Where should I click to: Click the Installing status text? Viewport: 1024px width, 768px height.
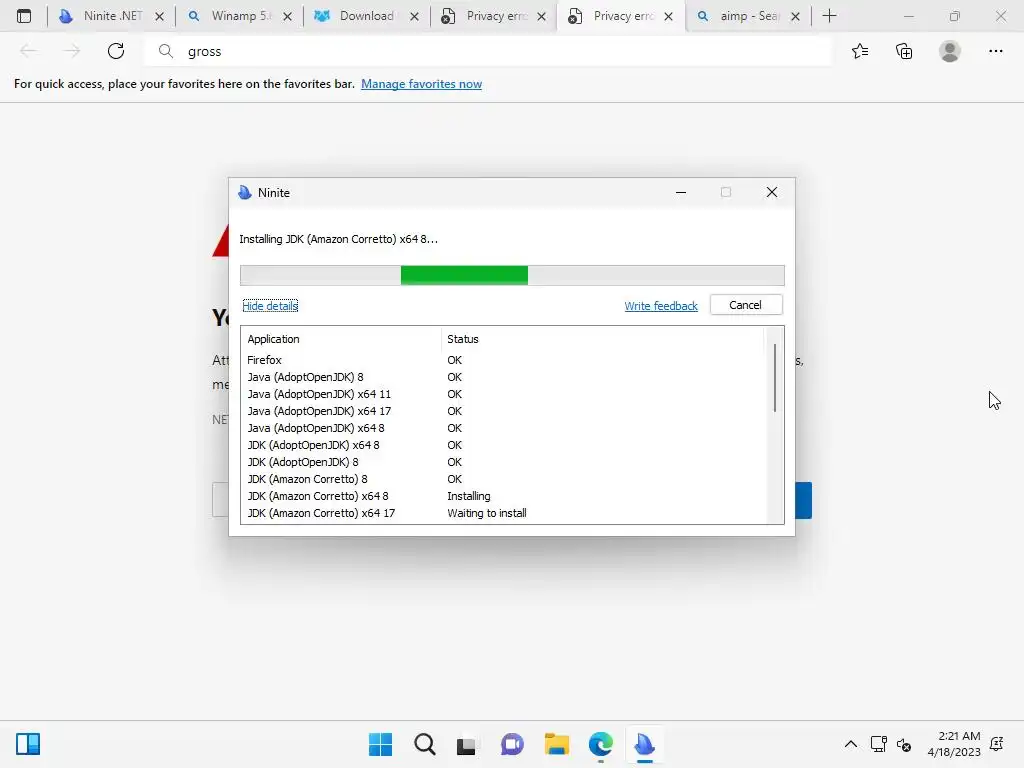468,496
